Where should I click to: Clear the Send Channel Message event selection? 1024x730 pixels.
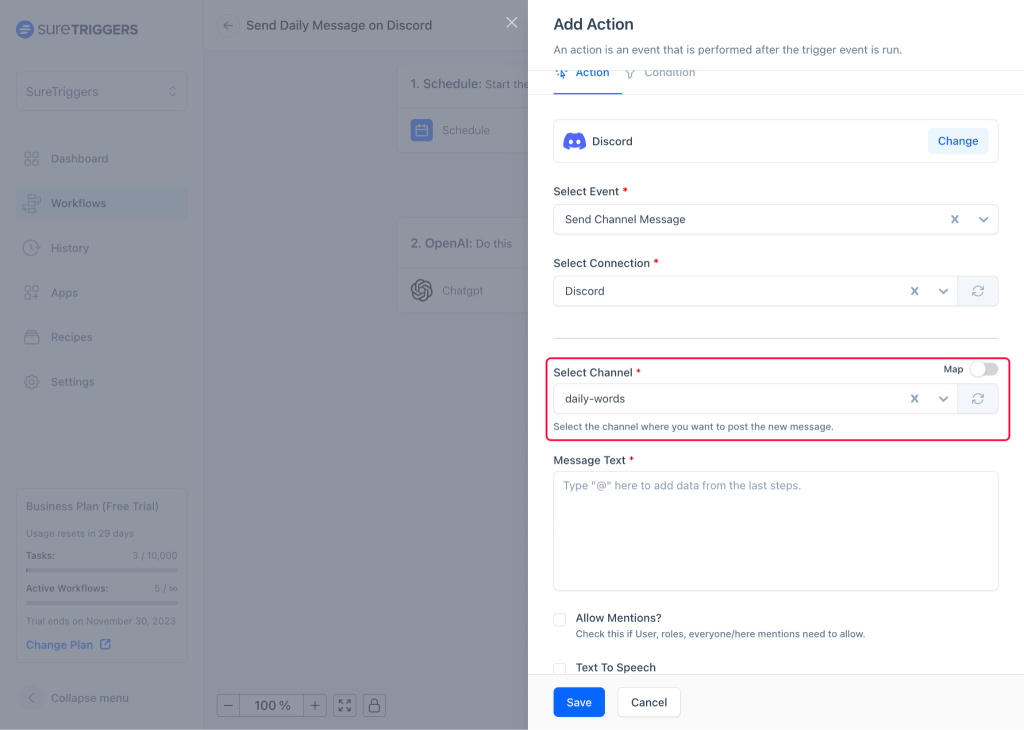pos(954,219)
